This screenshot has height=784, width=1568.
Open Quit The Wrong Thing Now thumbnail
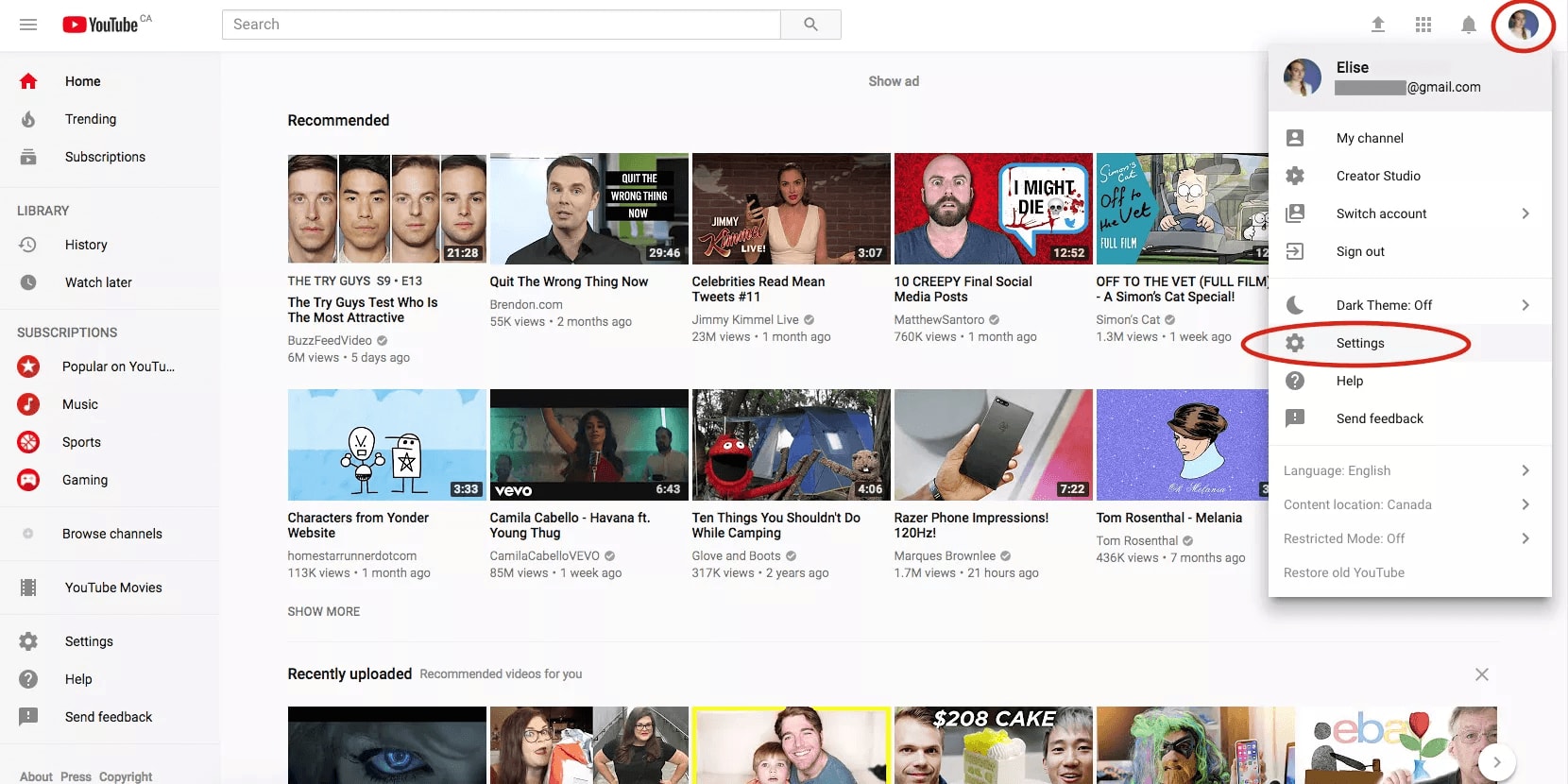(x=588, y=209)
